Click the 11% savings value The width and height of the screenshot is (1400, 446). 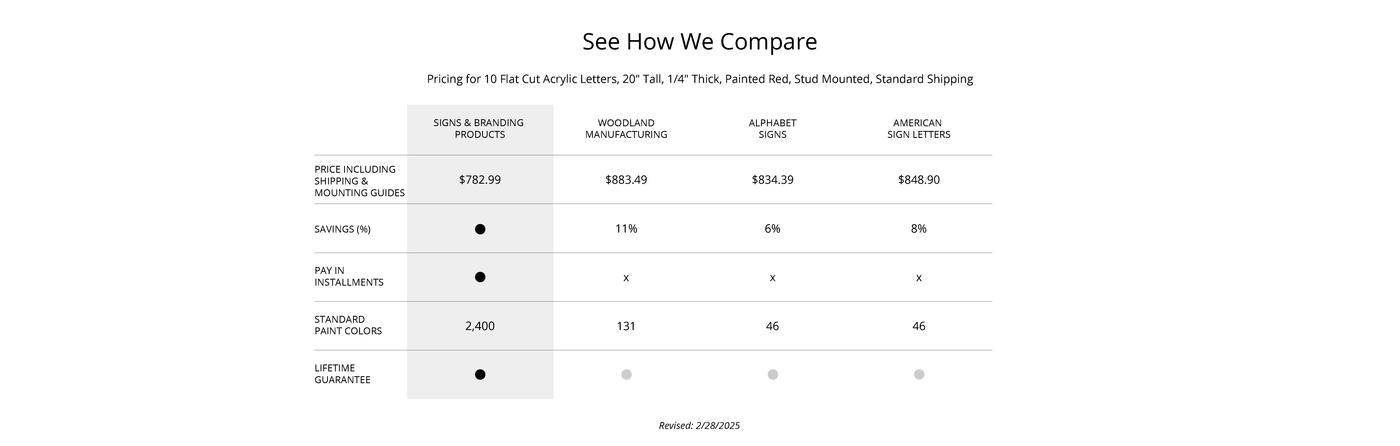(x=626, y=228)
